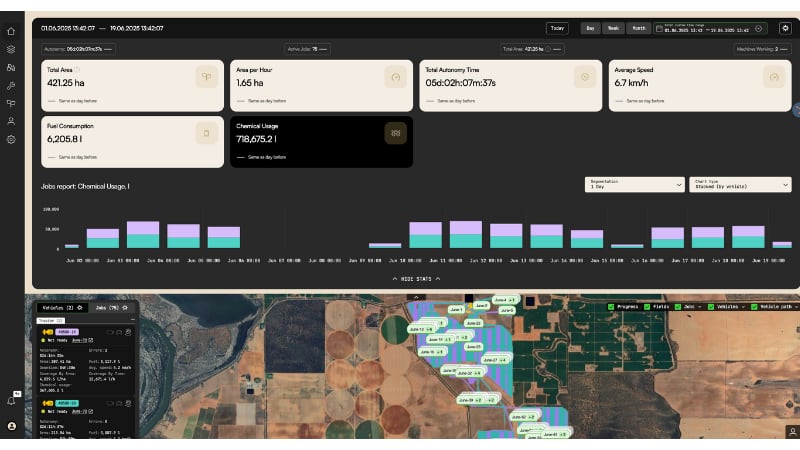The height and width of the screenshot is (450, 800).
Task: Click the date range input field
Action: (711, 29)
